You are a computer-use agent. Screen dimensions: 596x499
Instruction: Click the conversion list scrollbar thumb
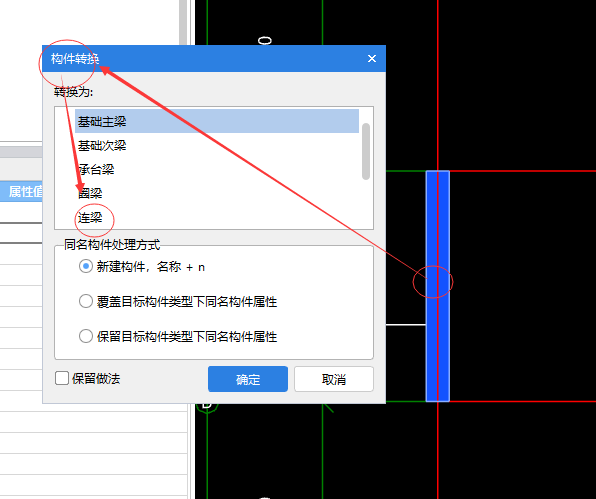(x=366, y=151)
